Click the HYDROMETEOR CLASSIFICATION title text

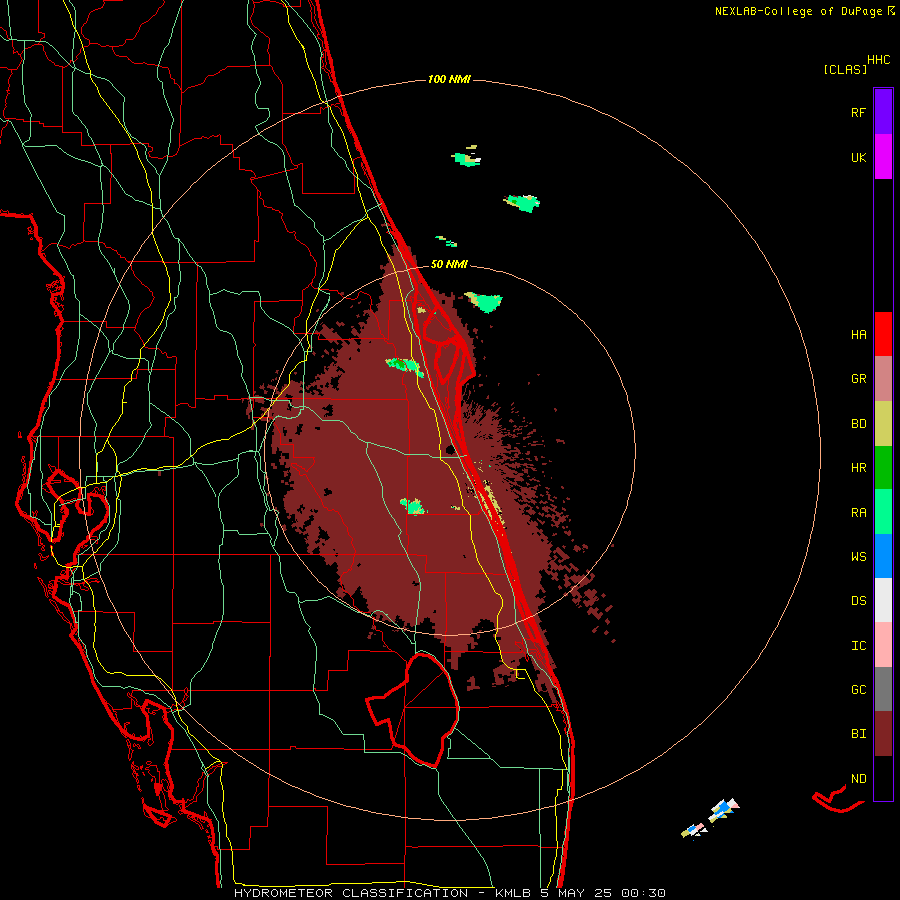point(351,893)
